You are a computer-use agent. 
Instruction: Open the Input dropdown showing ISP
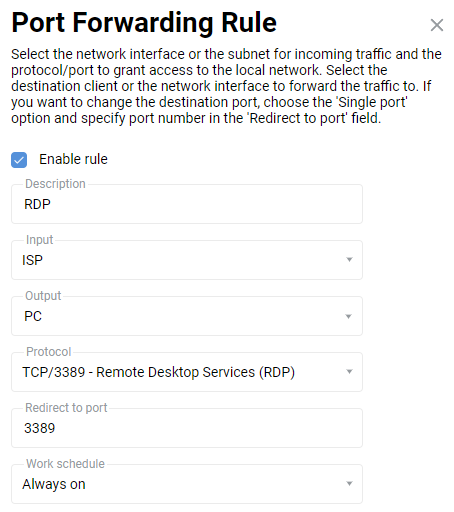click(187, 260)
